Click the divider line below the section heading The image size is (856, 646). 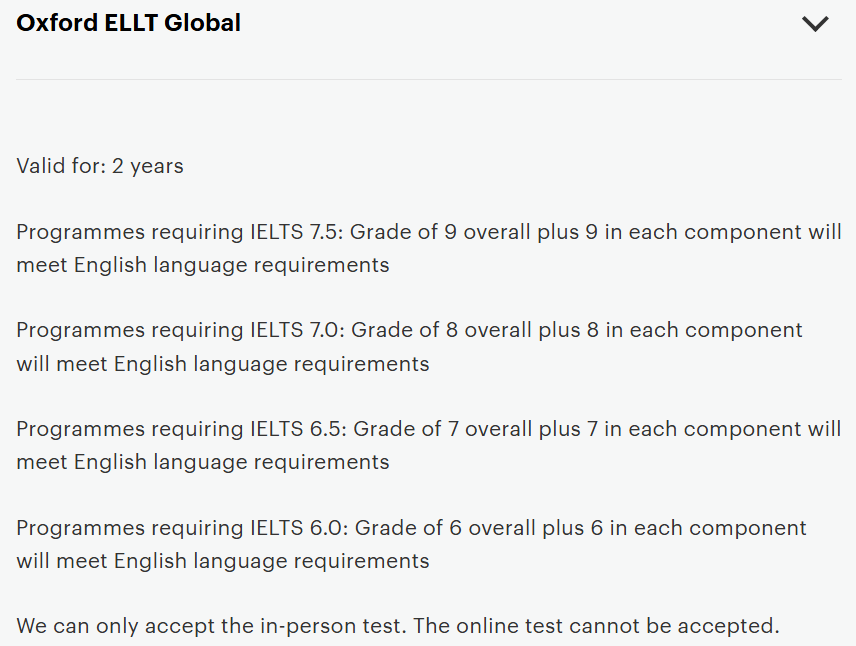(428, 79)
